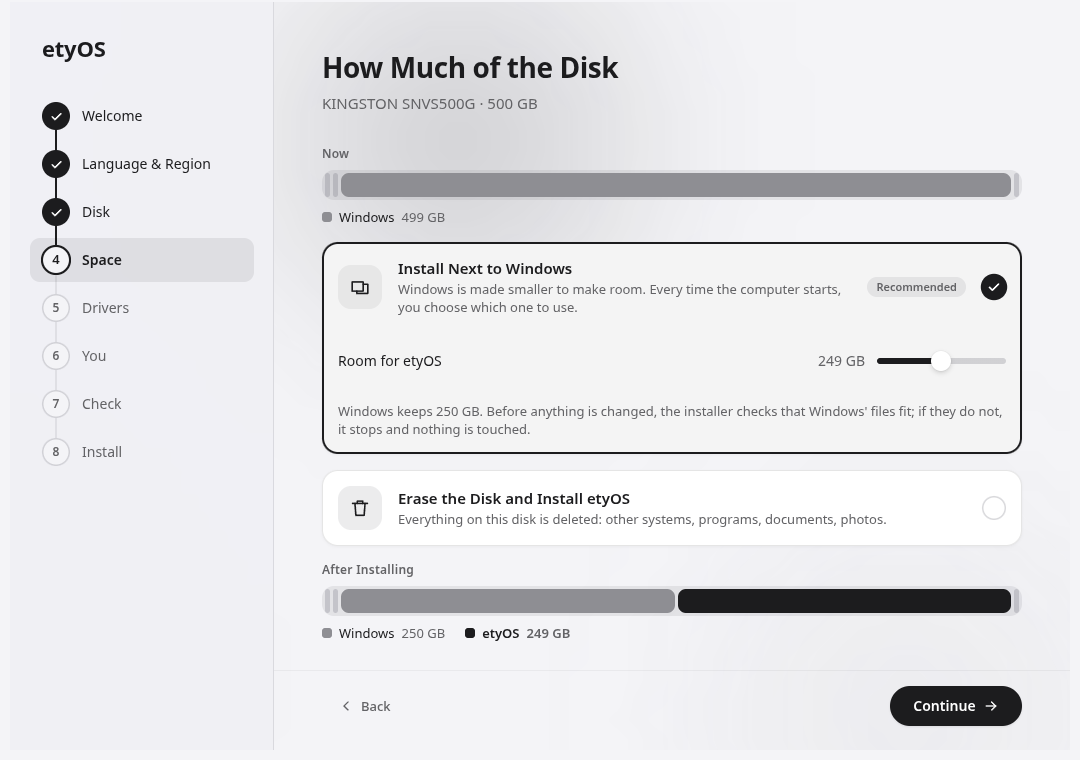1080x760 pixels.
Task: Click the trash can erase icon
Action: click(360, 509)
